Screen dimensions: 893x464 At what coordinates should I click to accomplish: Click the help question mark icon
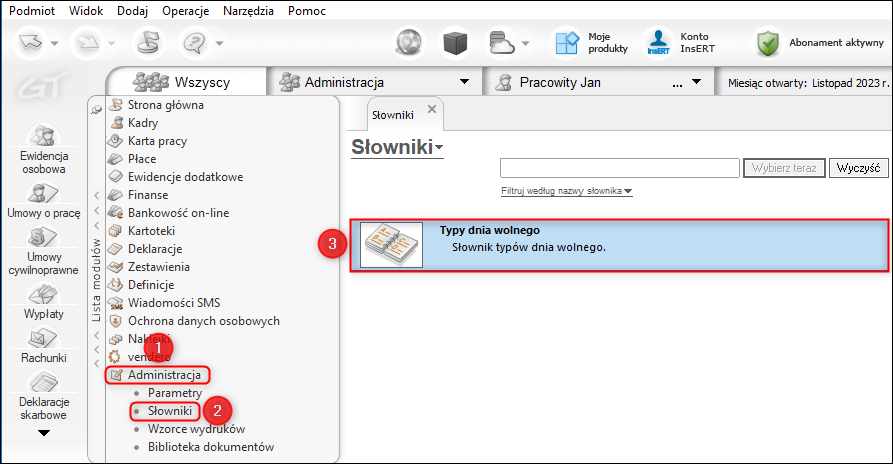click(x=195, y=43)
